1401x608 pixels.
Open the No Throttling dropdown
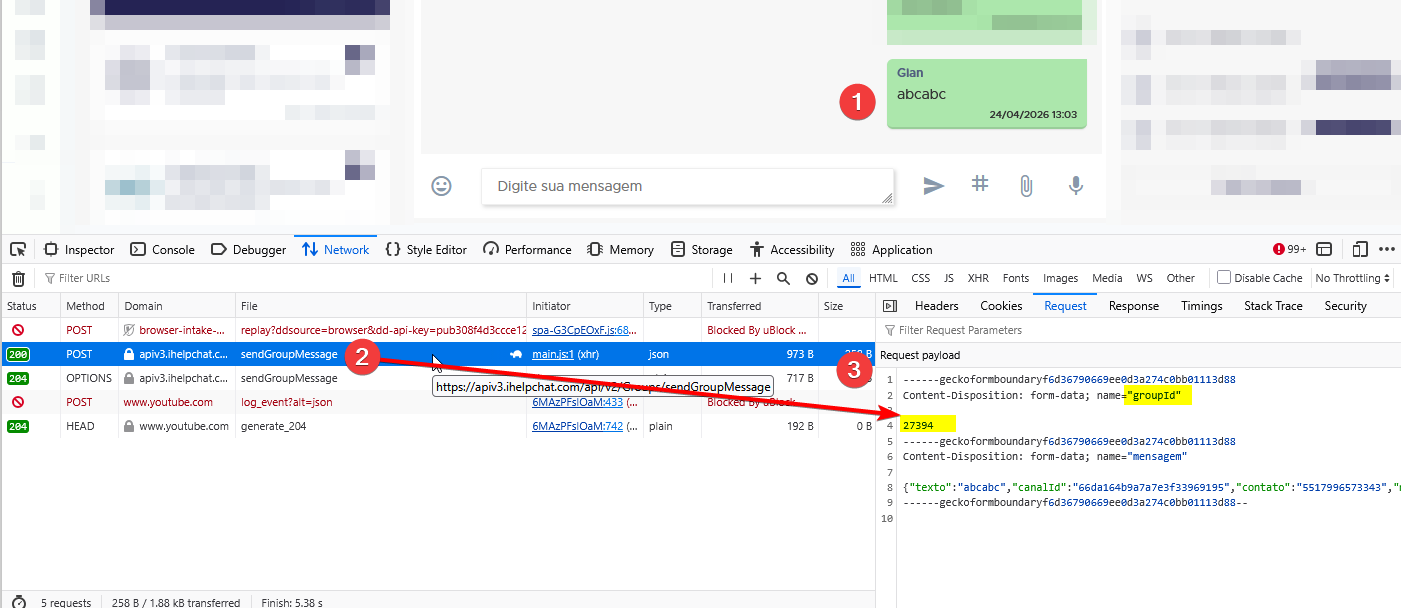click(1355, 278)
